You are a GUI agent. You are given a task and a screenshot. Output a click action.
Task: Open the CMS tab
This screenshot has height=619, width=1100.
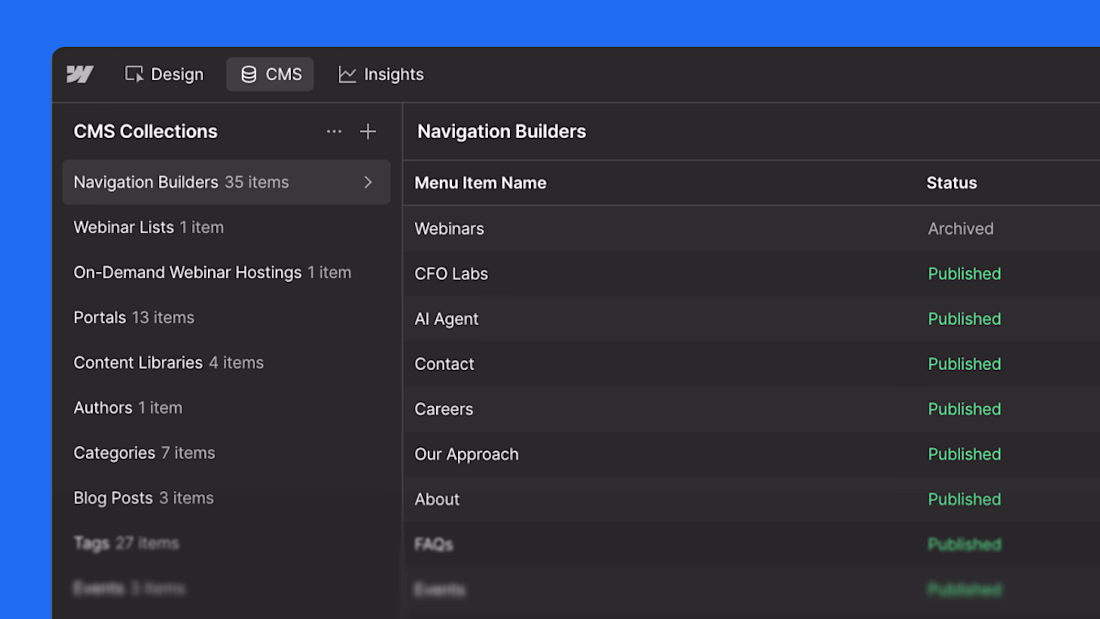point(270,74)
